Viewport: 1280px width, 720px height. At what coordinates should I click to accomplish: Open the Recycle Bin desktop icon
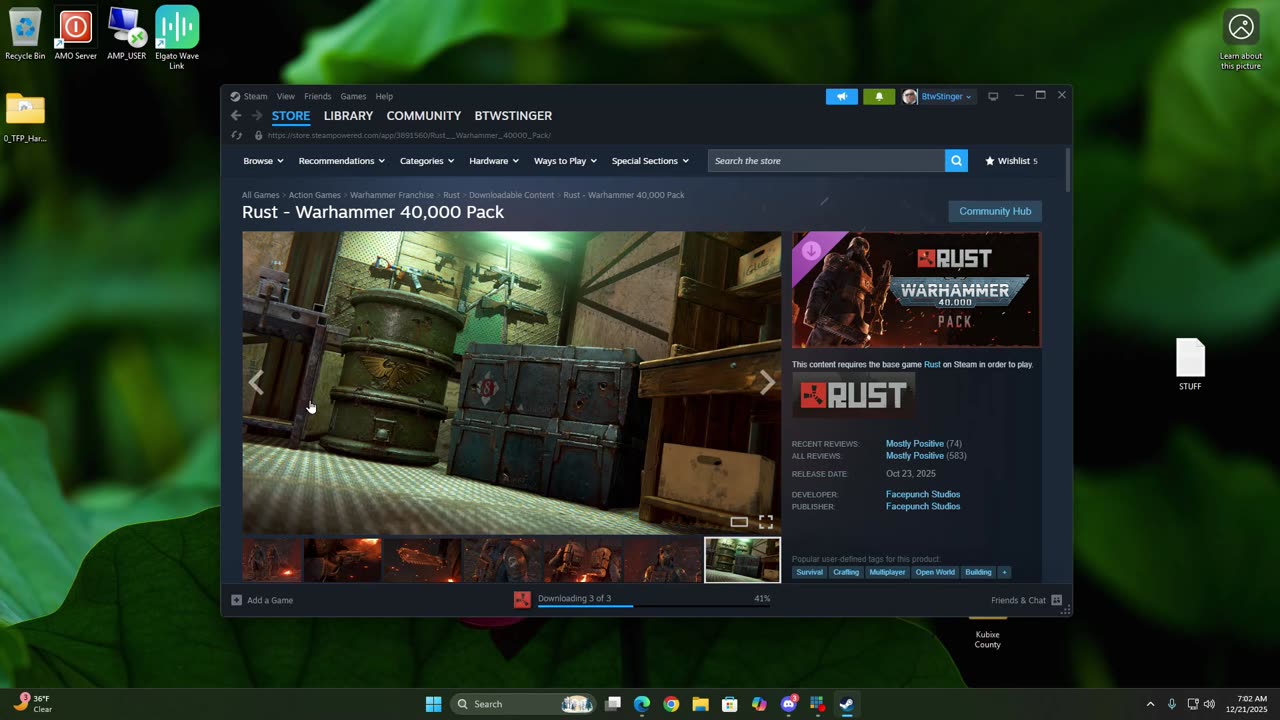point(25,35)
